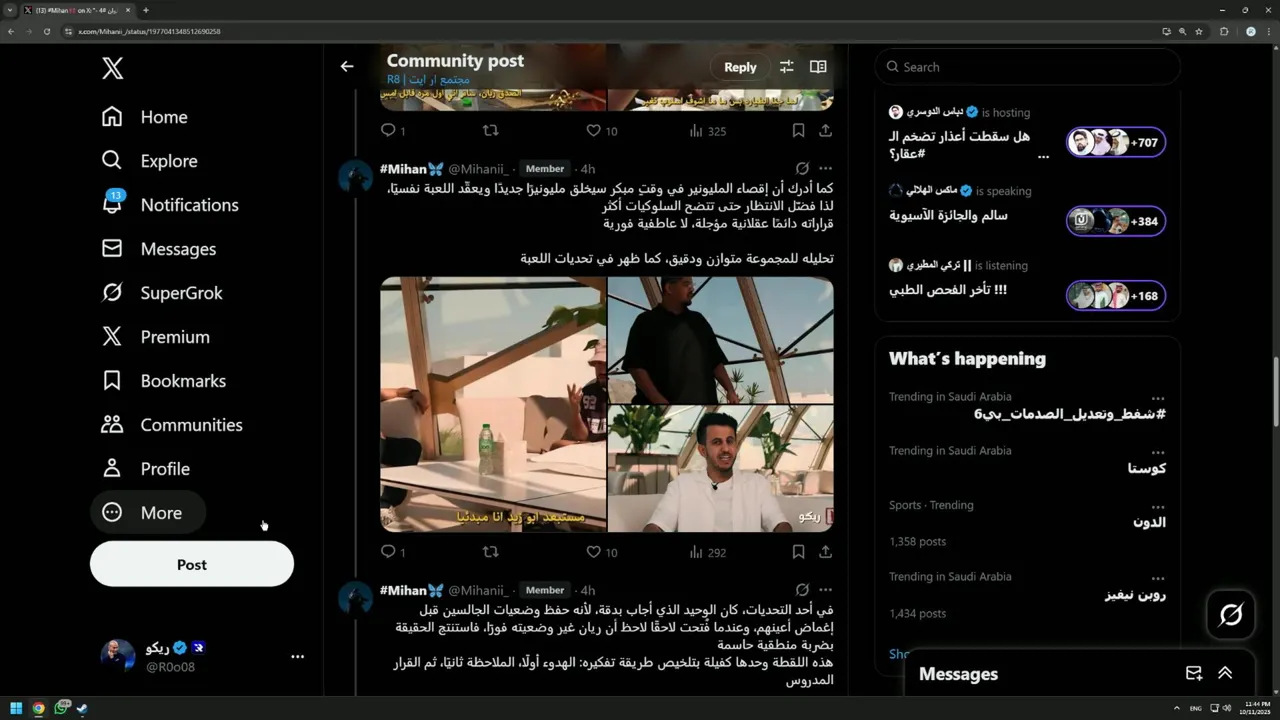This screenshot has height=720, width=1280.
Task: Click the Search input field
Action: click(x=1027, y=67)
